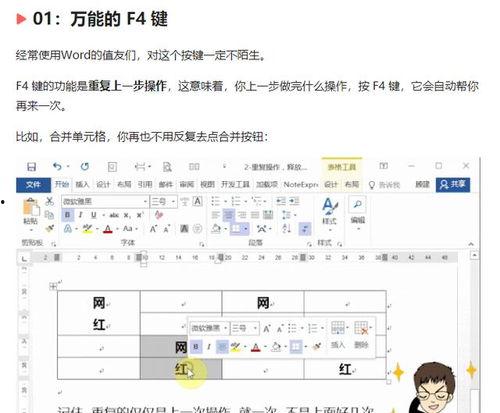Click the 告诉我 Tell Me search box
Screen dimensions: 500x413
click(x=384, y=185)
